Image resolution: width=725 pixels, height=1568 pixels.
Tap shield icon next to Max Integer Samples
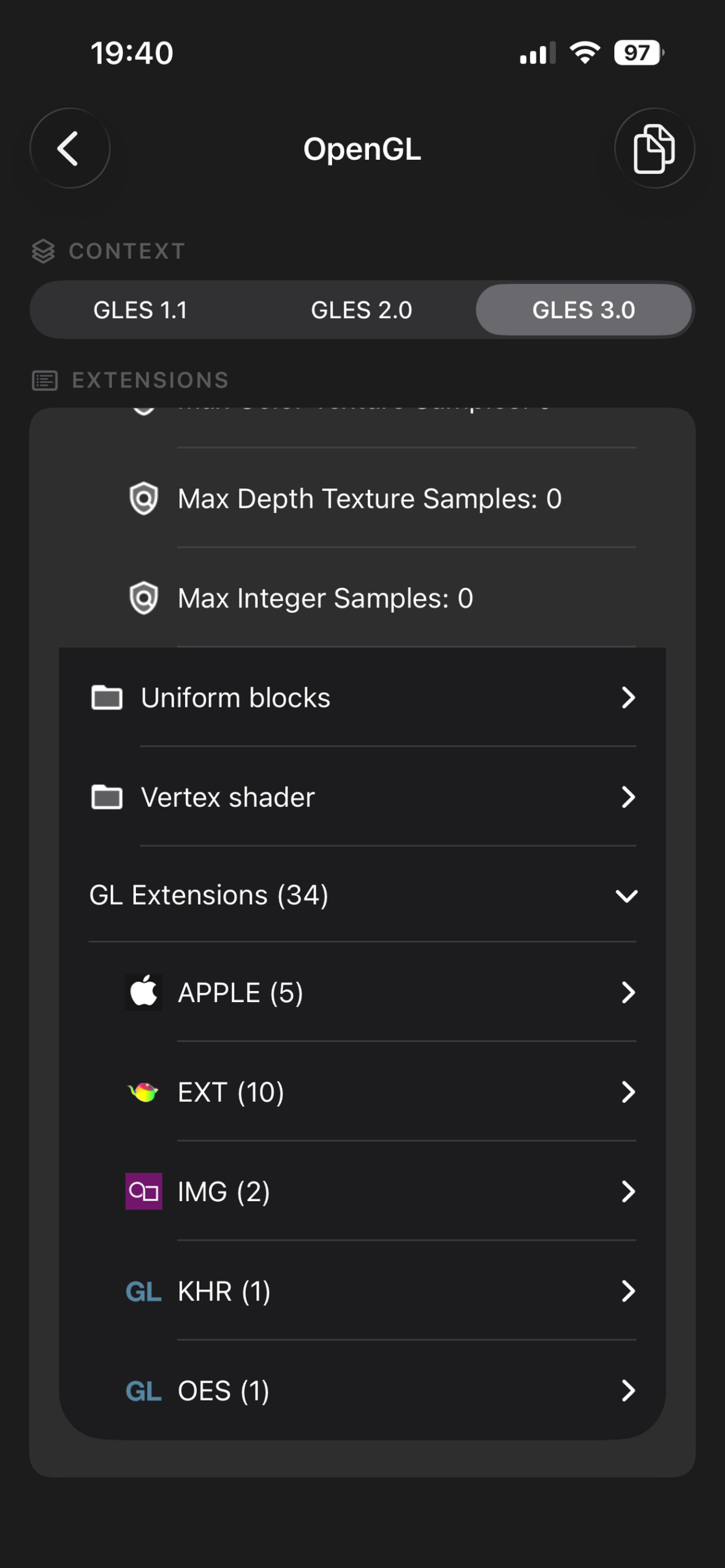(x=144, y=598)
